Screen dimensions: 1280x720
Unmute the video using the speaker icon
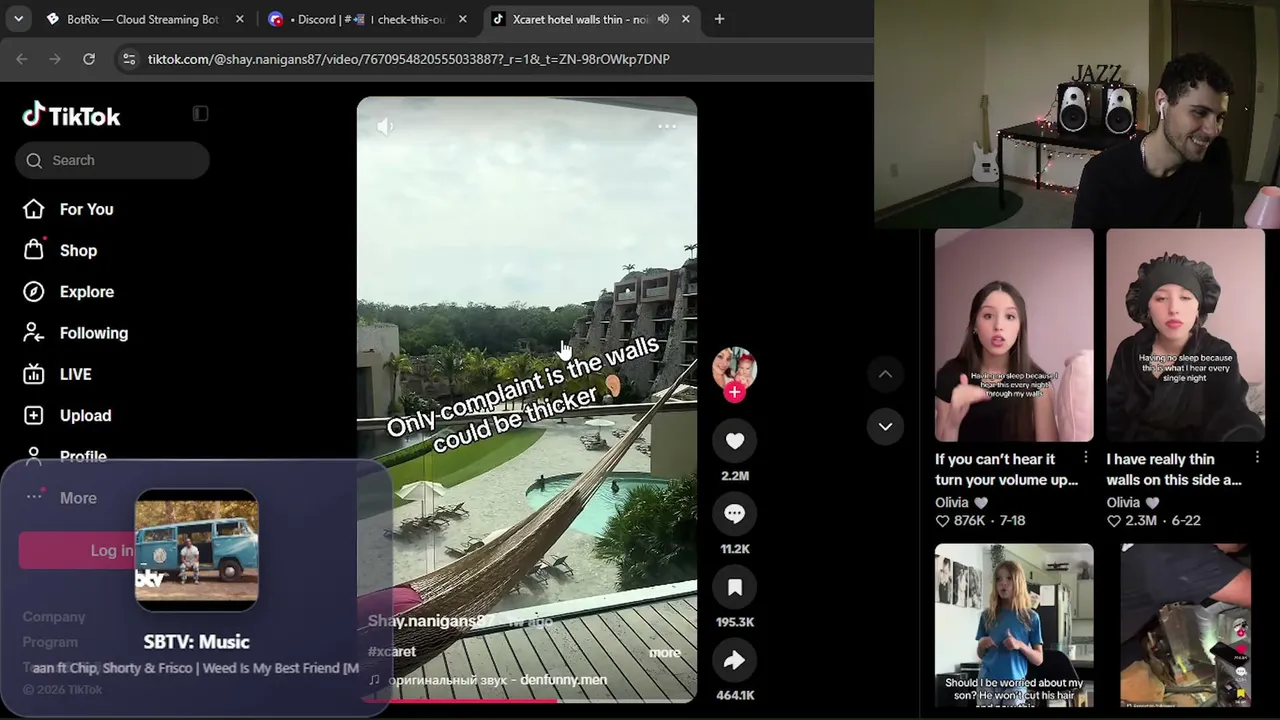click(x=386, y=127)
